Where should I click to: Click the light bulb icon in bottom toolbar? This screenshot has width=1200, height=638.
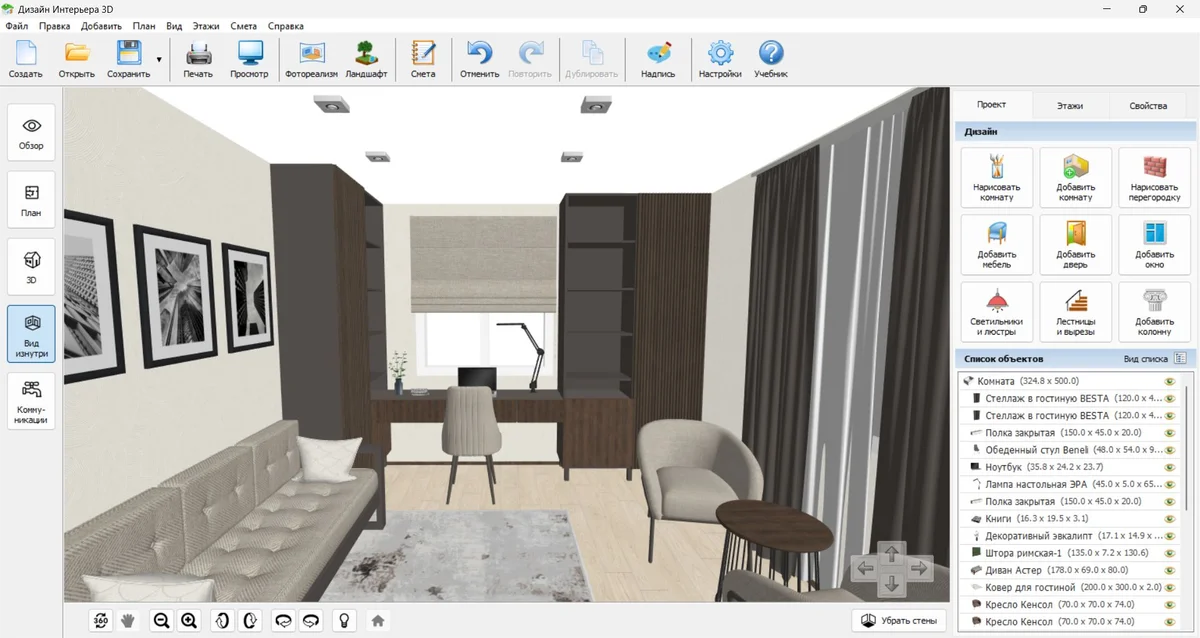click(344, 620)
